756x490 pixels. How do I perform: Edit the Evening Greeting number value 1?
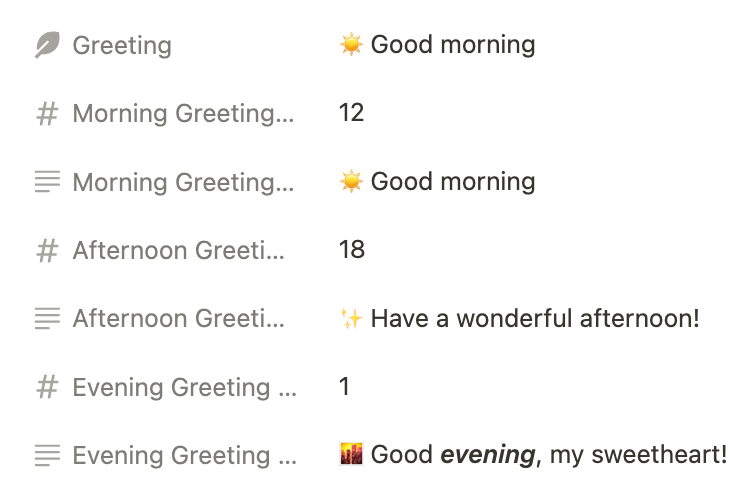344,386
